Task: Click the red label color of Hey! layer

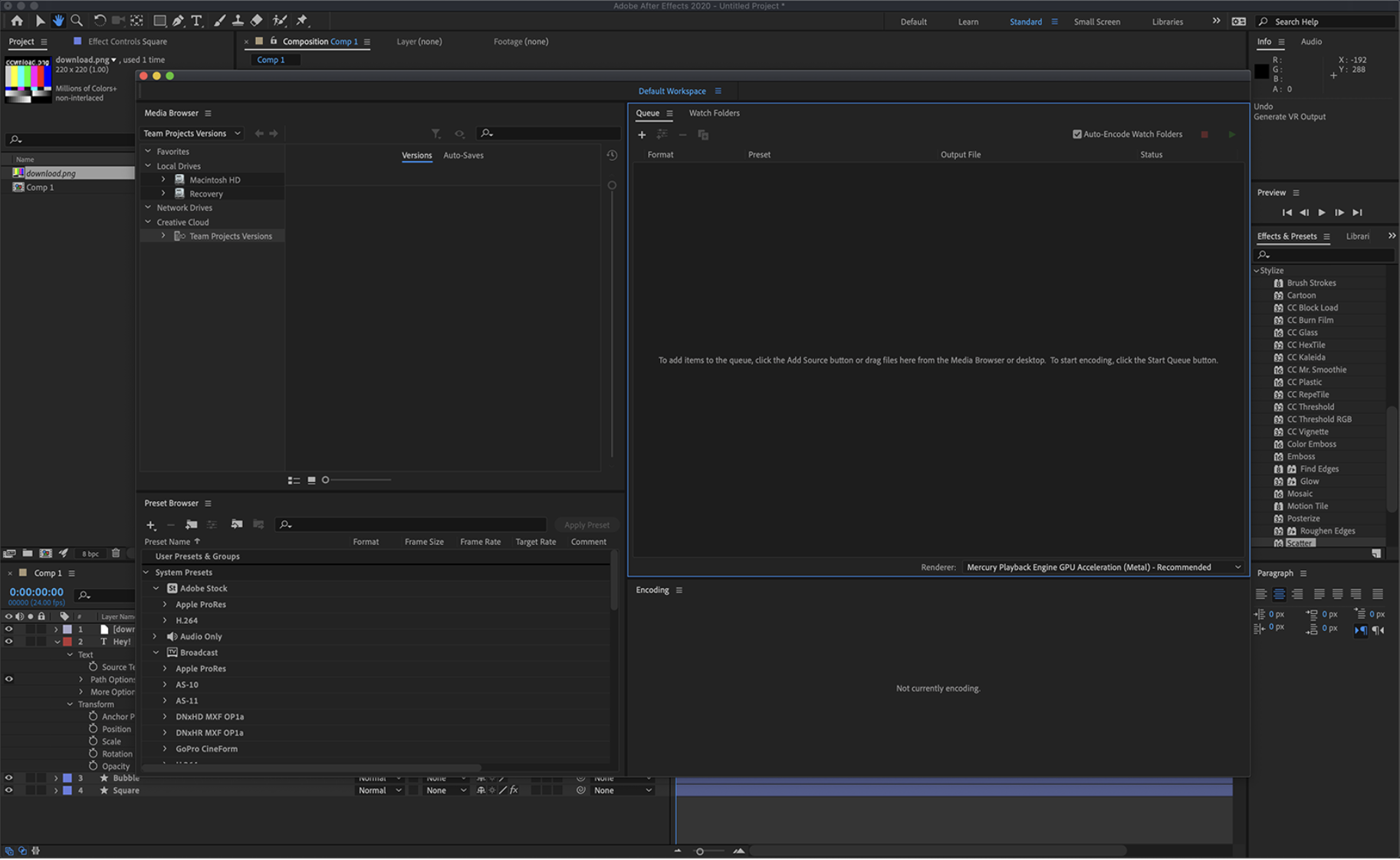Action: click(67, 642)
